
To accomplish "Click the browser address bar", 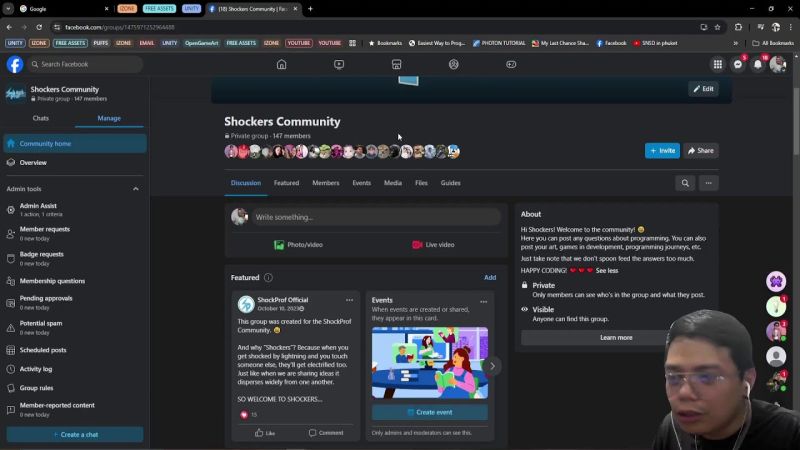I will (375, 27).
